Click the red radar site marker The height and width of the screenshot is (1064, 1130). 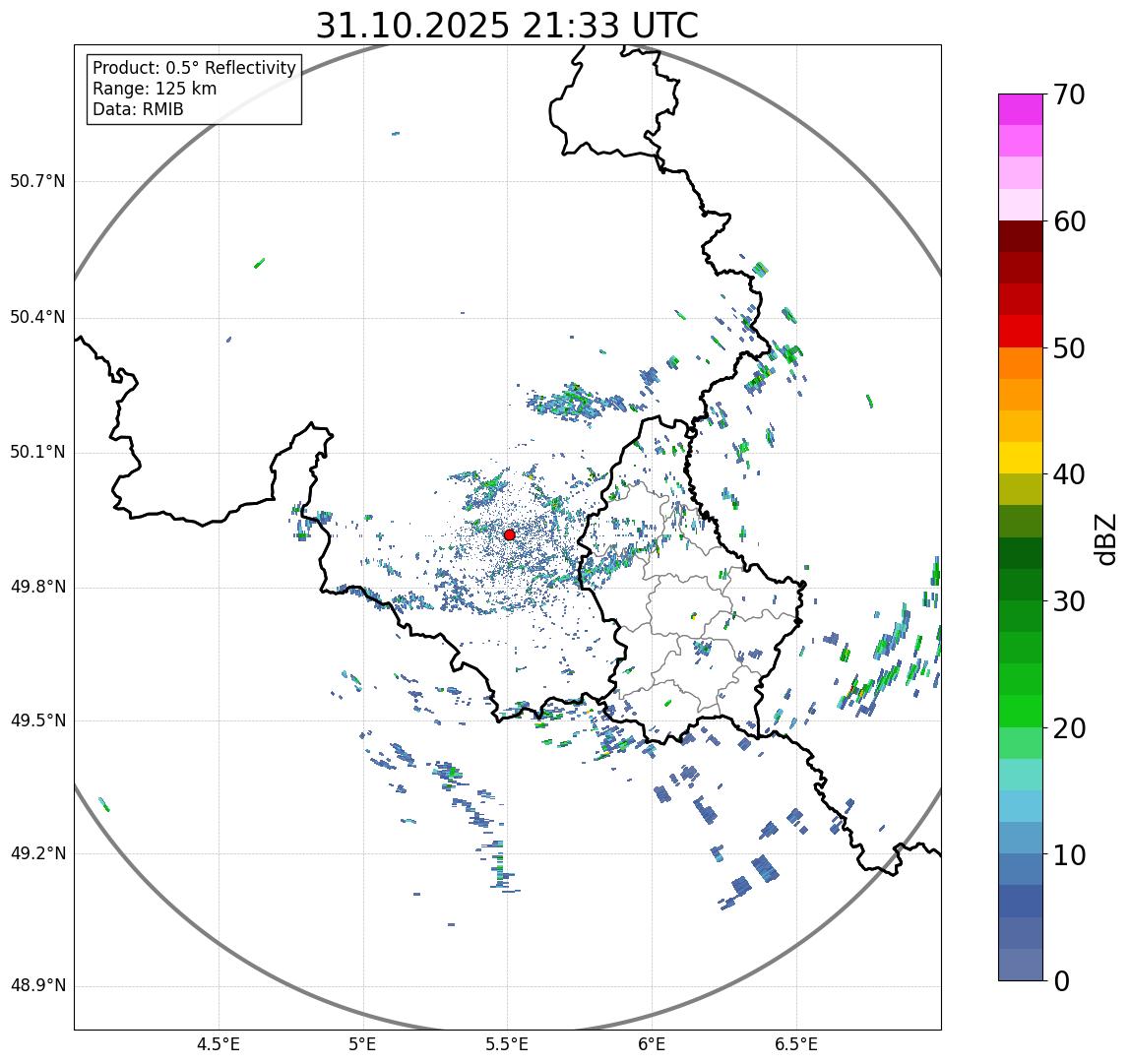510,534
